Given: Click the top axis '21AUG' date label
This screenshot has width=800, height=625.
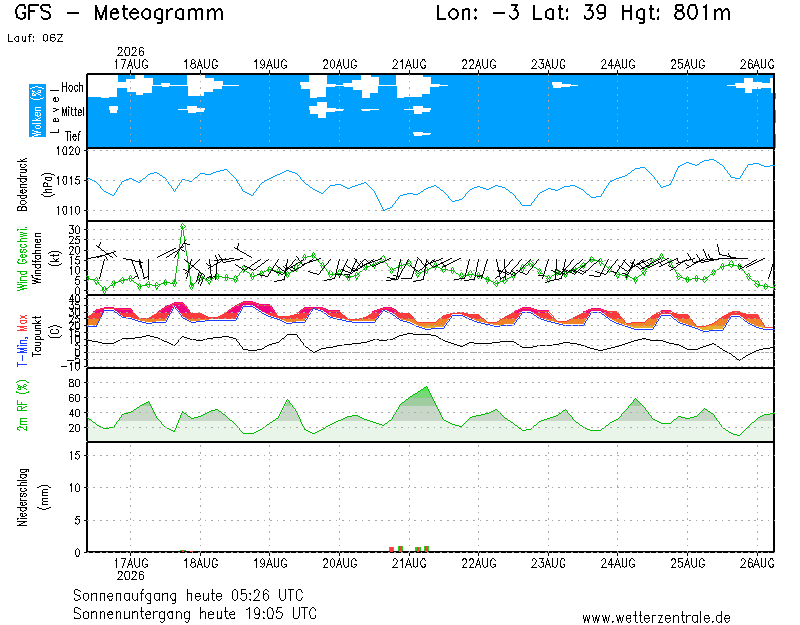Looking at the screenshot, I should (x=409, y=65).
